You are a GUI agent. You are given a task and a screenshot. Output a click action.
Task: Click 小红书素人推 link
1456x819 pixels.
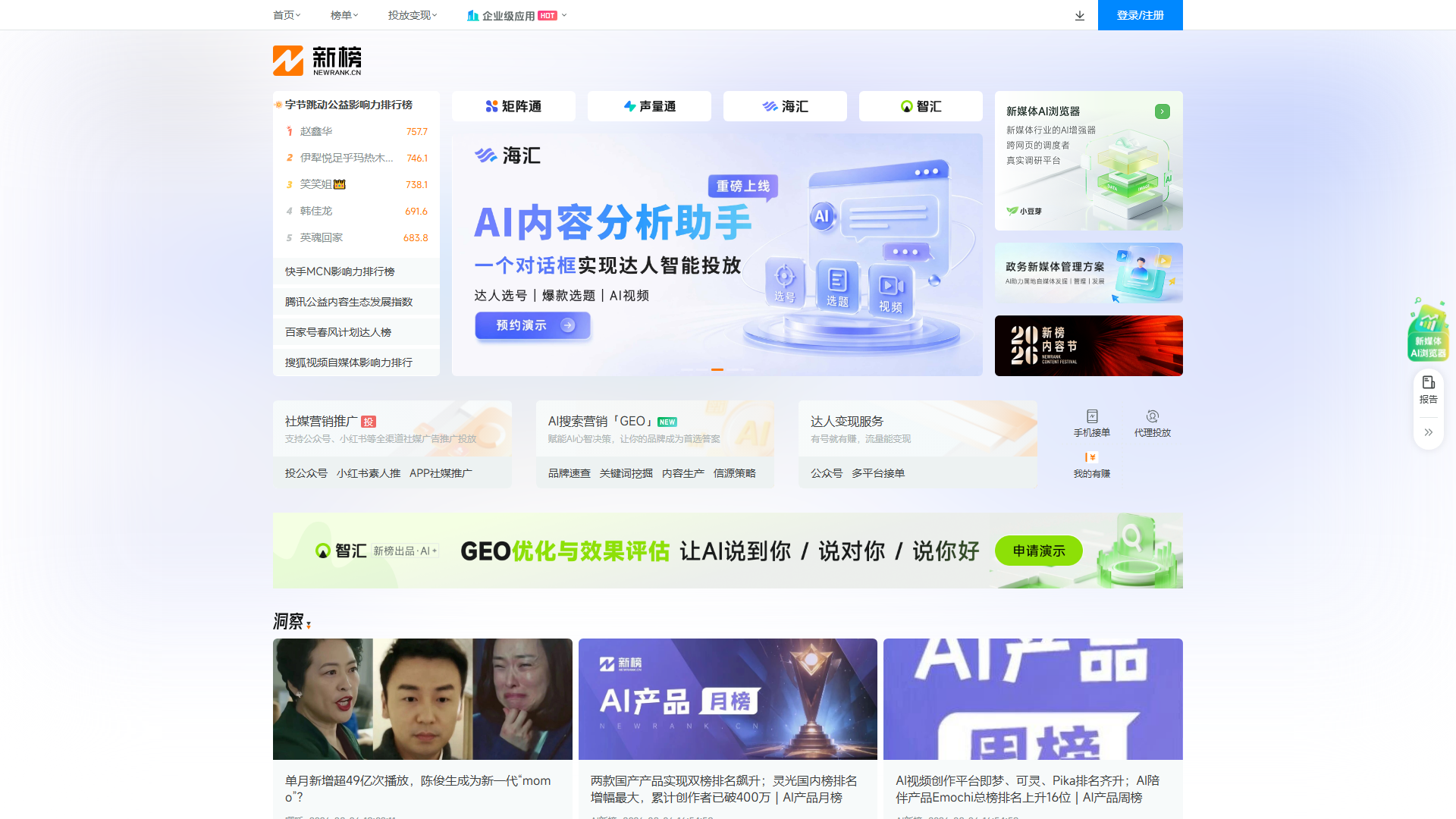click(369, 473)
